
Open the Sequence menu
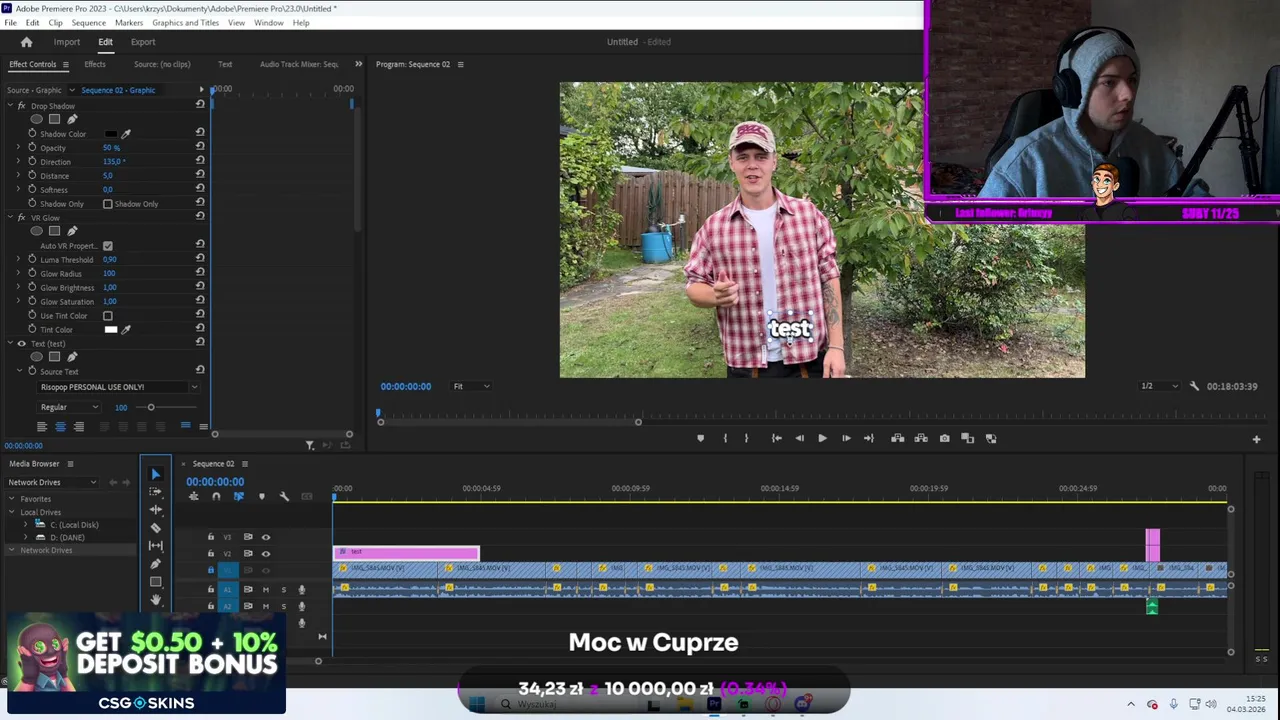88,22
